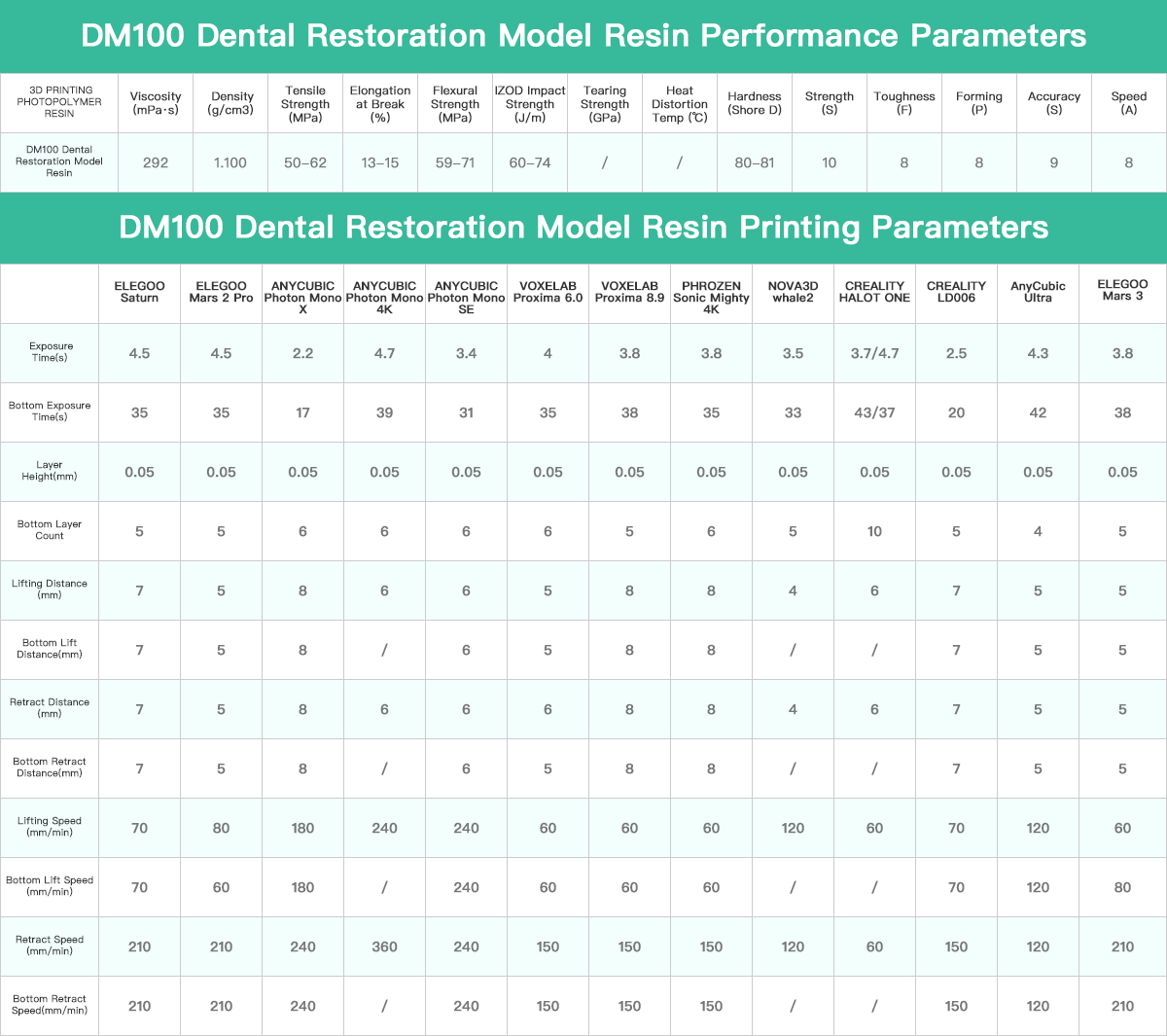Viewport: 1167px width, 1036px height.
Task: Select the Bottom Lift Distance(mm) row label
Action: [x=50, y=649]
